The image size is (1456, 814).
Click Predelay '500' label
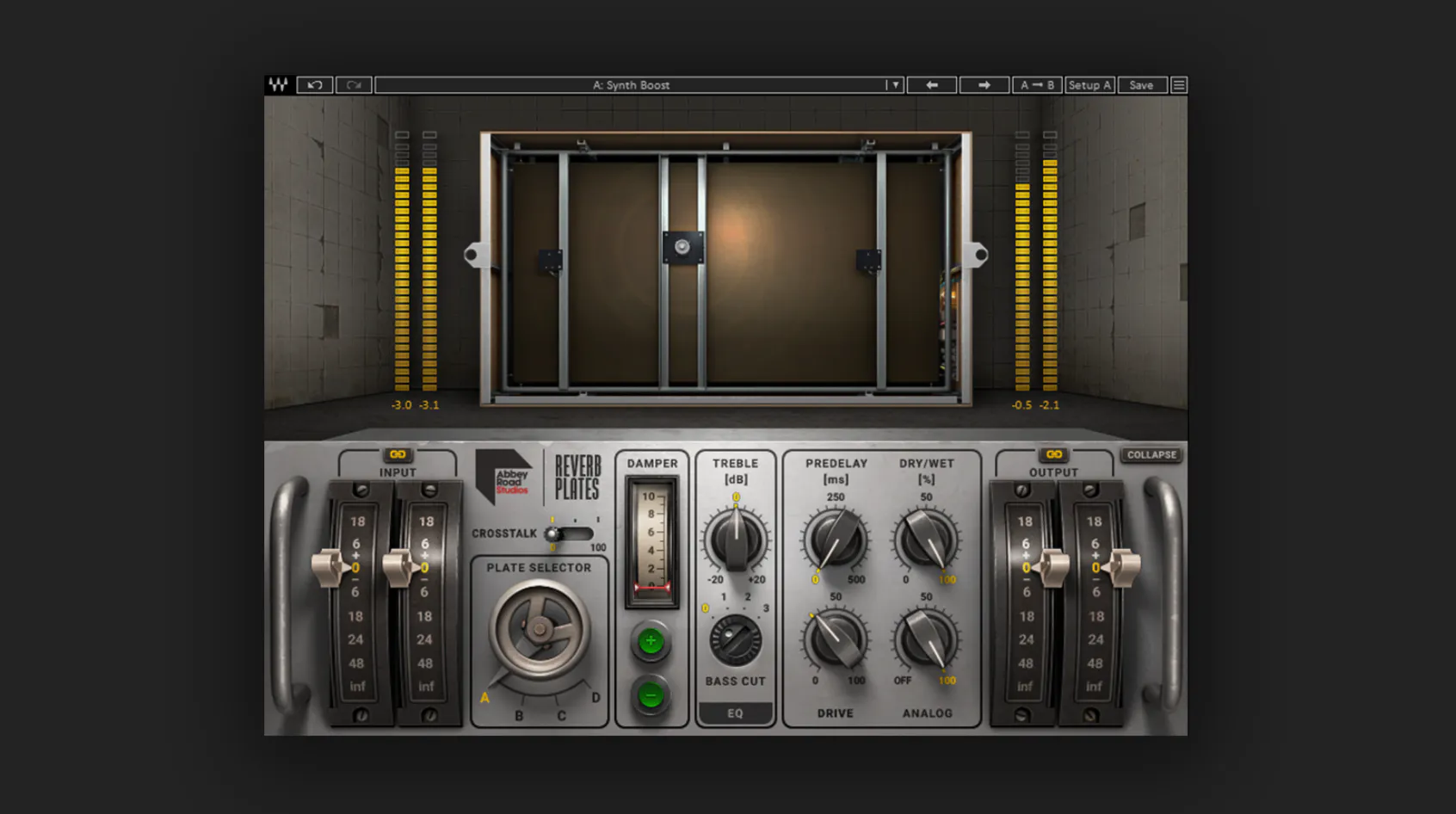(856, 579)
